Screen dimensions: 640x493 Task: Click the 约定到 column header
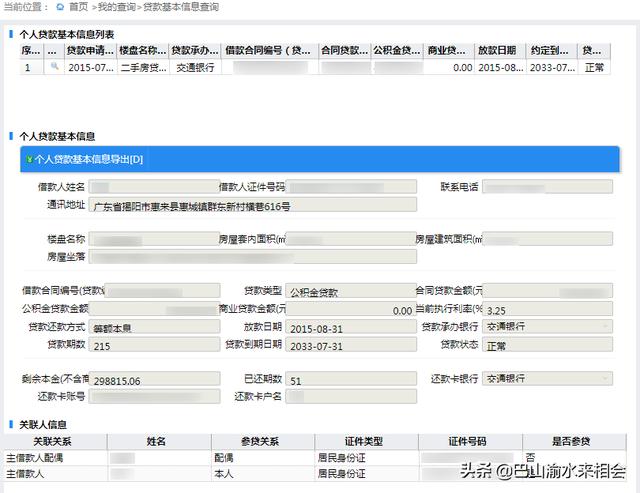point(551,51)
